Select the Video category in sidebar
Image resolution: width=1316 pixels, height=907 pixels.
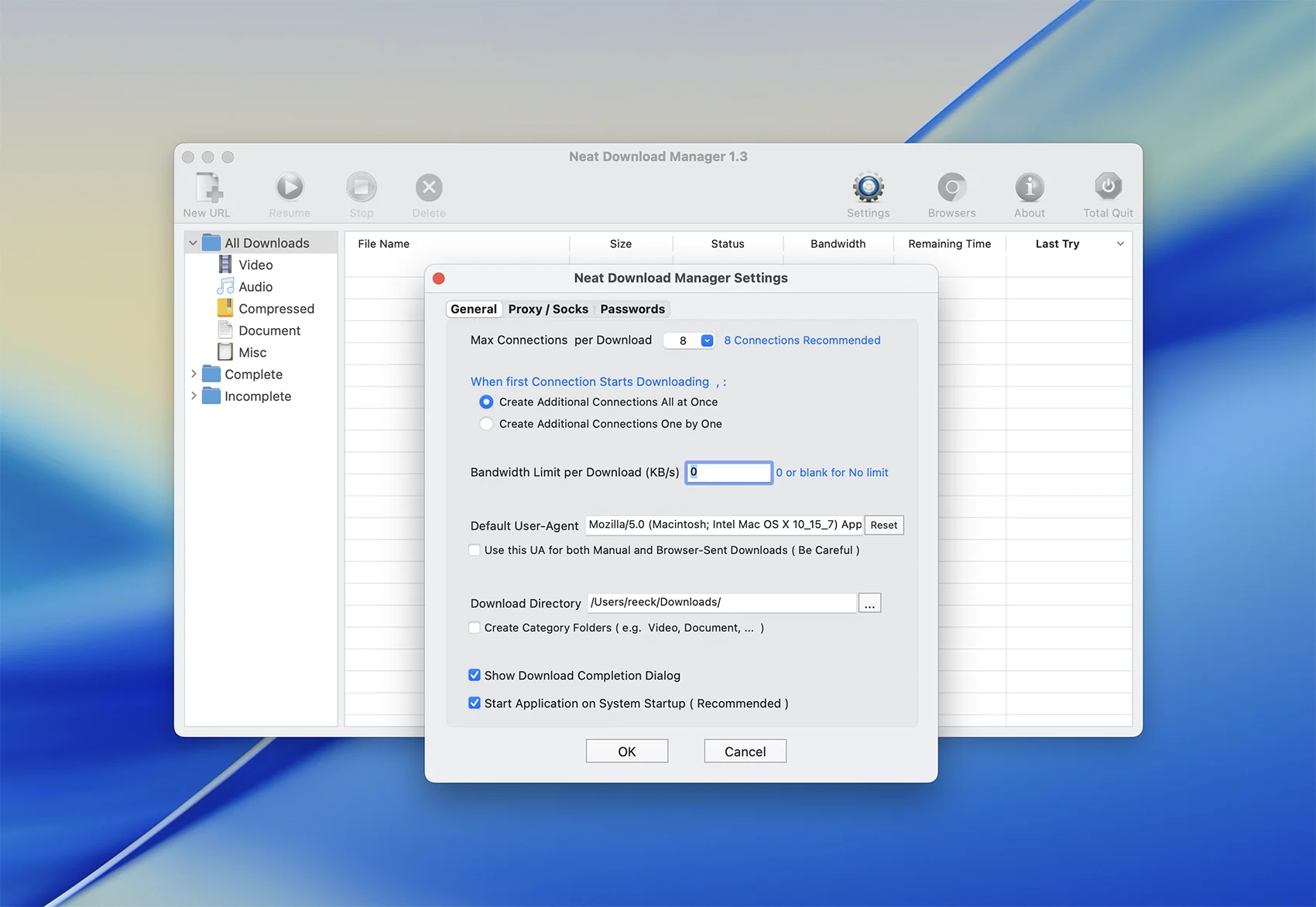[x=255, y=265]
